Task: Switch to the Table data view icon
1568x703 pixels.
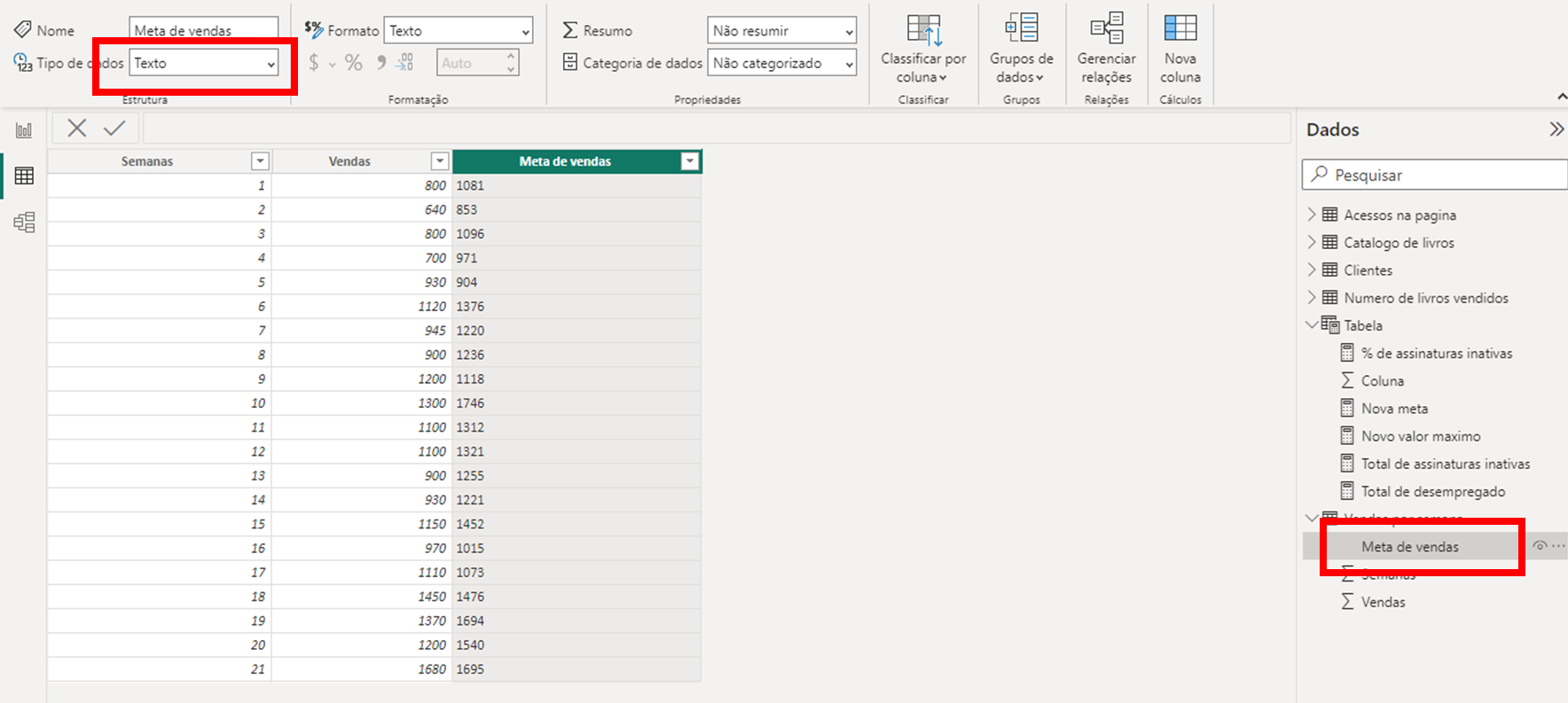Action: tap(24, 176)
